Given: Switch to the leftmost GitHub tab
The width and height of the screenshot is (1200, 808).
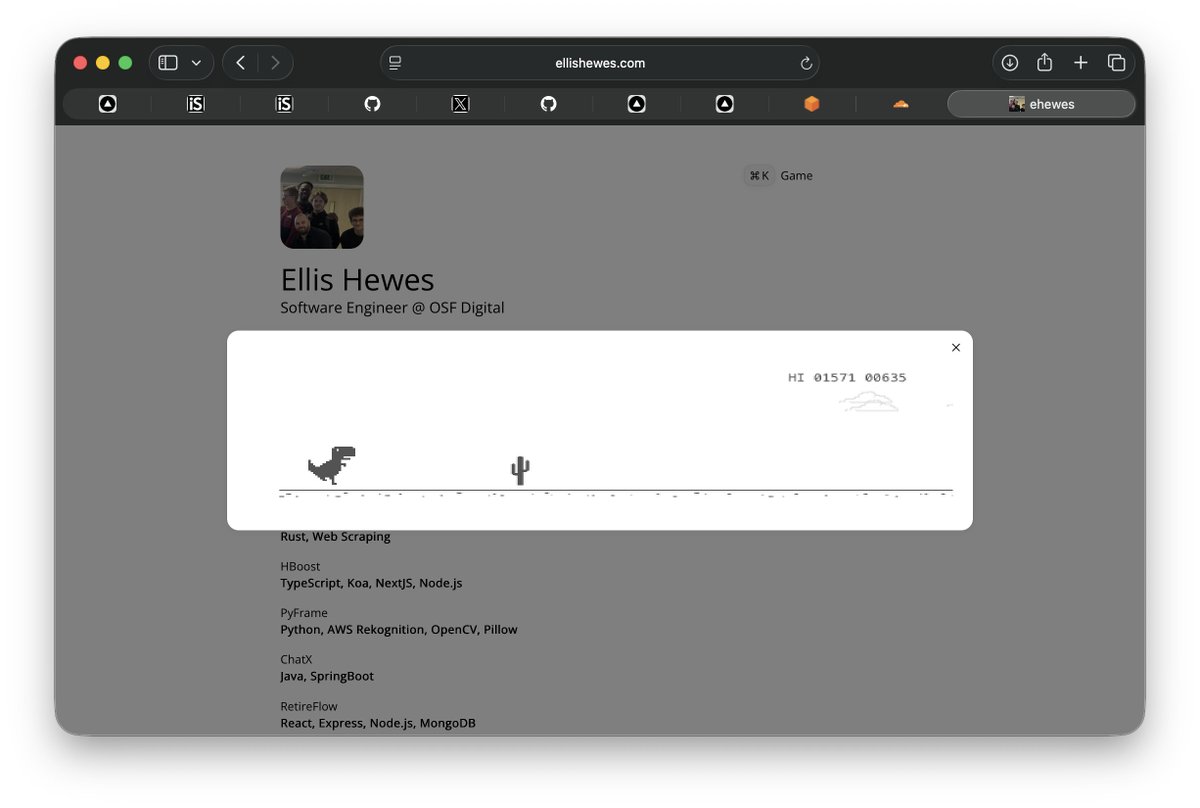Looking at the screenshot, I should pos(372,104).
